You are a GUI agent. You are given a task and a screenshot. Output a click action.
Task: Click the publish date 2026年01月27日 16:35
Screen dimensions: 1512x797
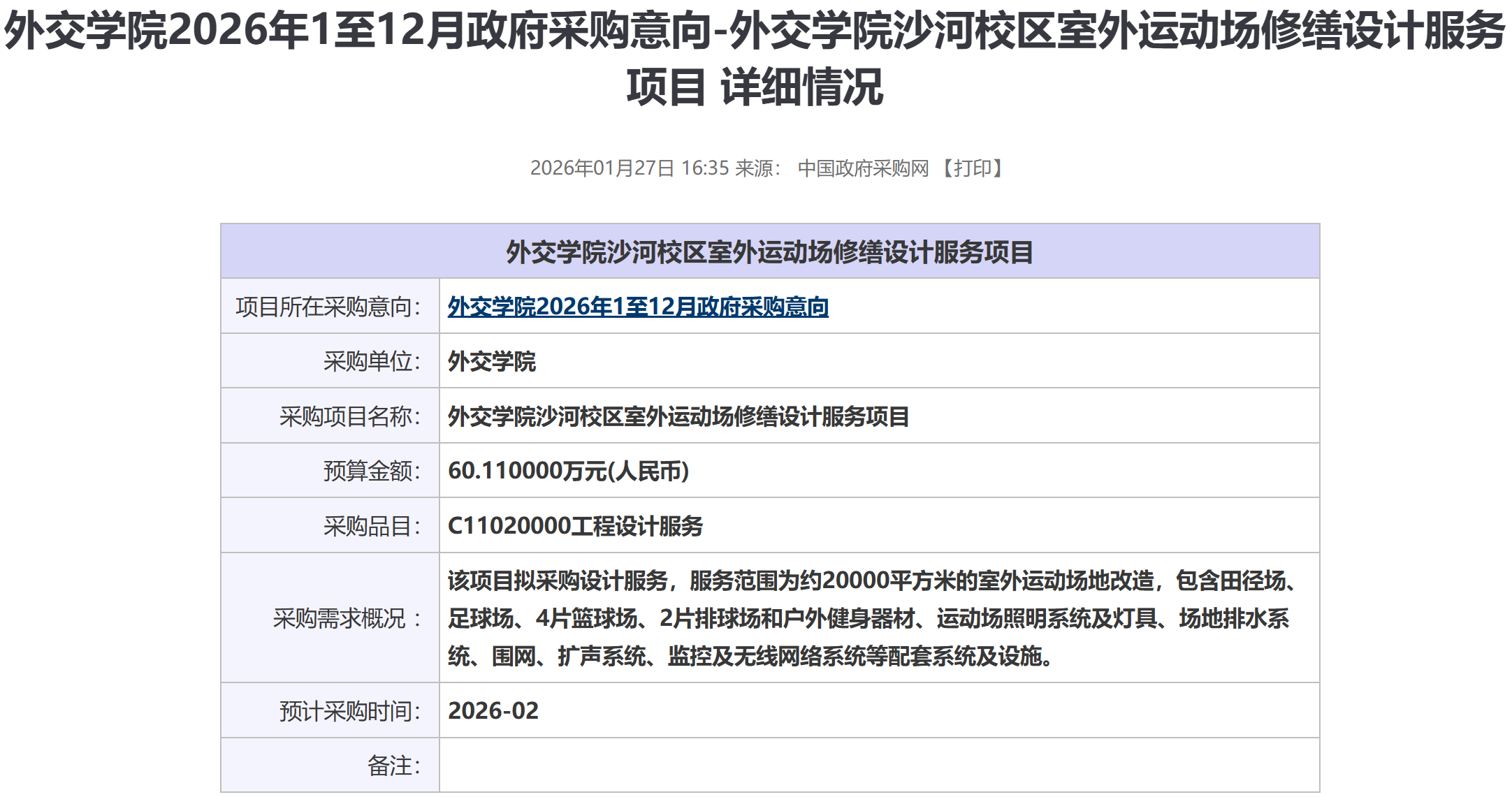click(x=629, y=168)
